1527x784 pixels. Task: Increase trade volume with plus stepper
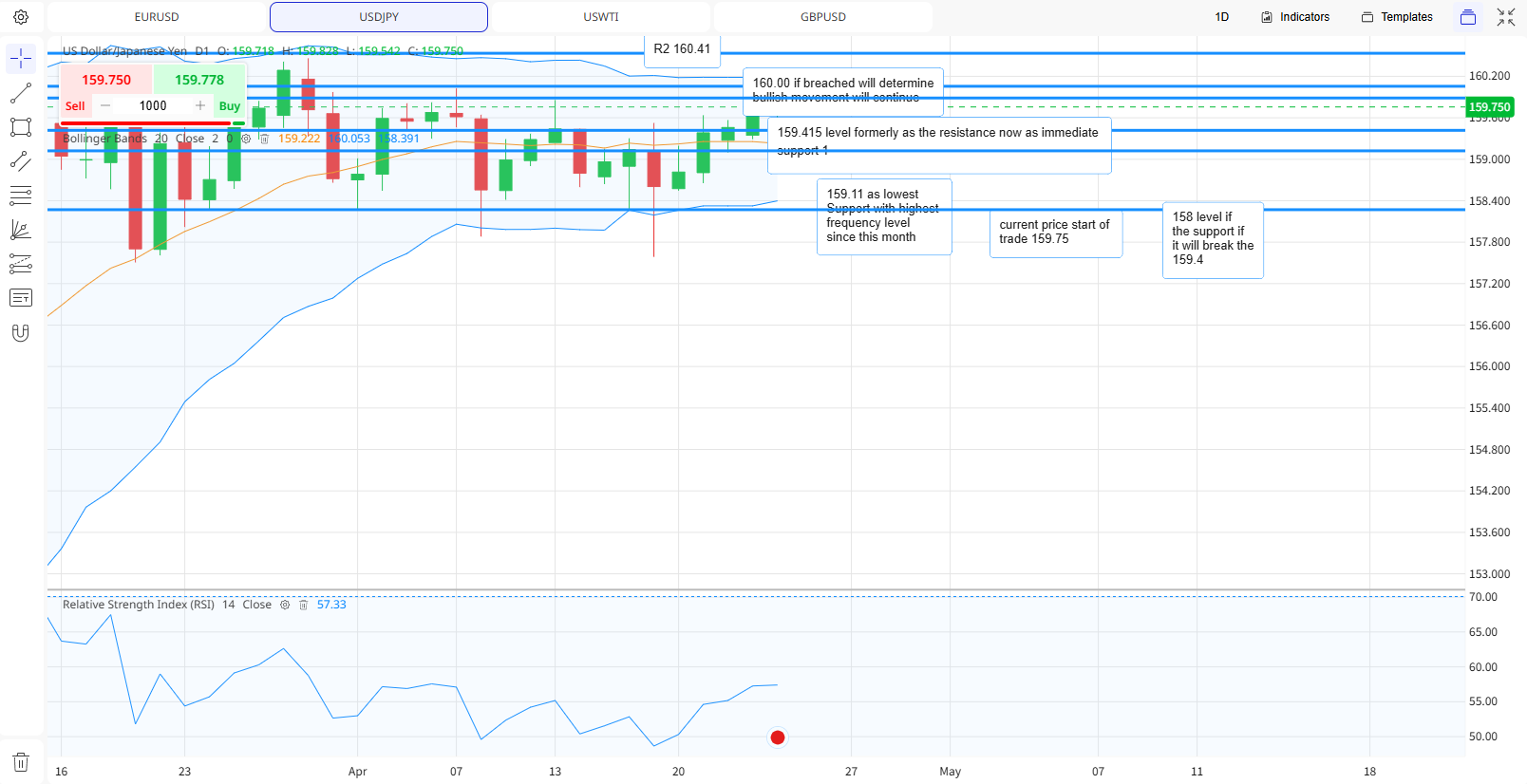pos(200,106)
